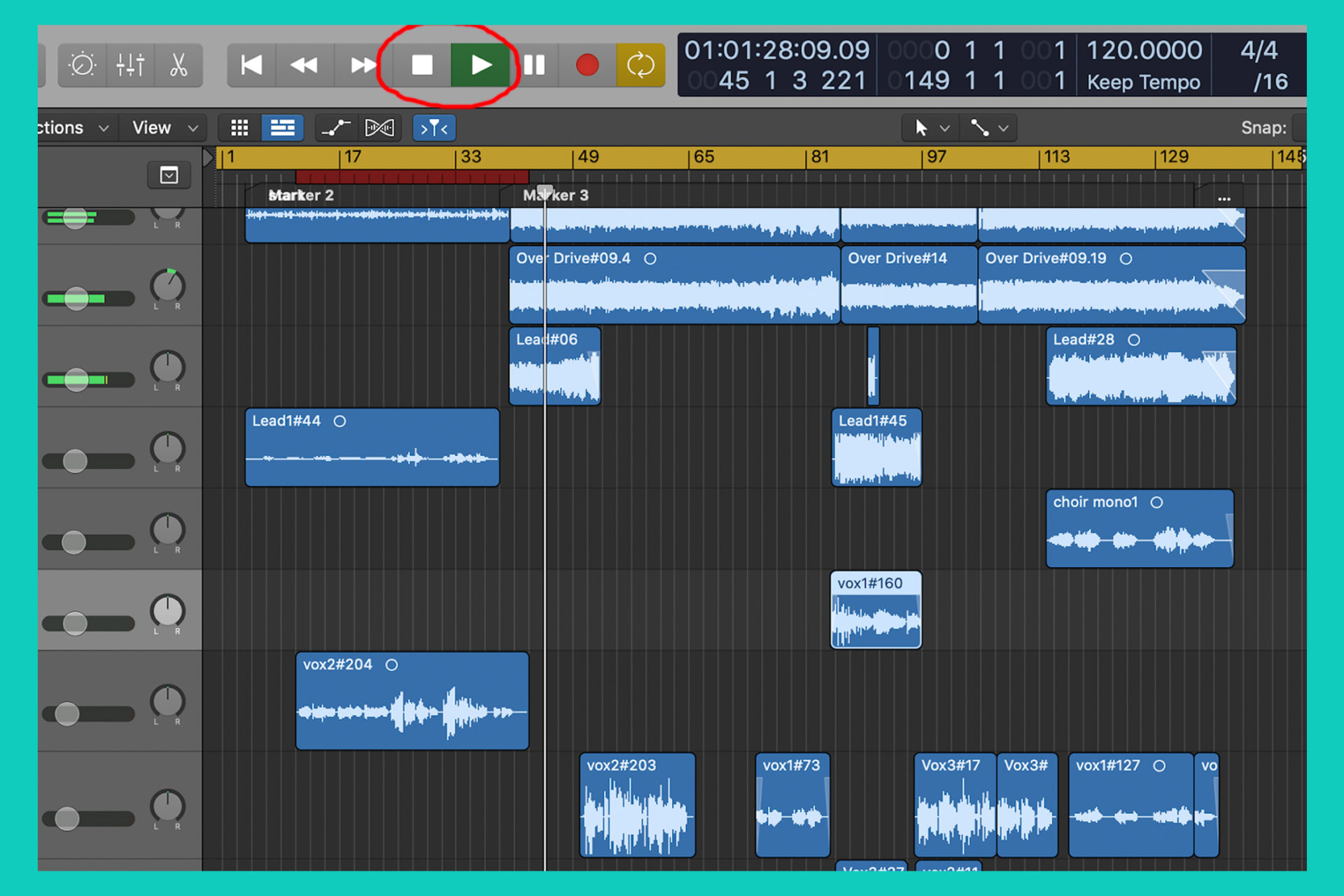Click Marker 2 in marker track
Viewport: 1344px width, 896px height.
click(300, 195)
